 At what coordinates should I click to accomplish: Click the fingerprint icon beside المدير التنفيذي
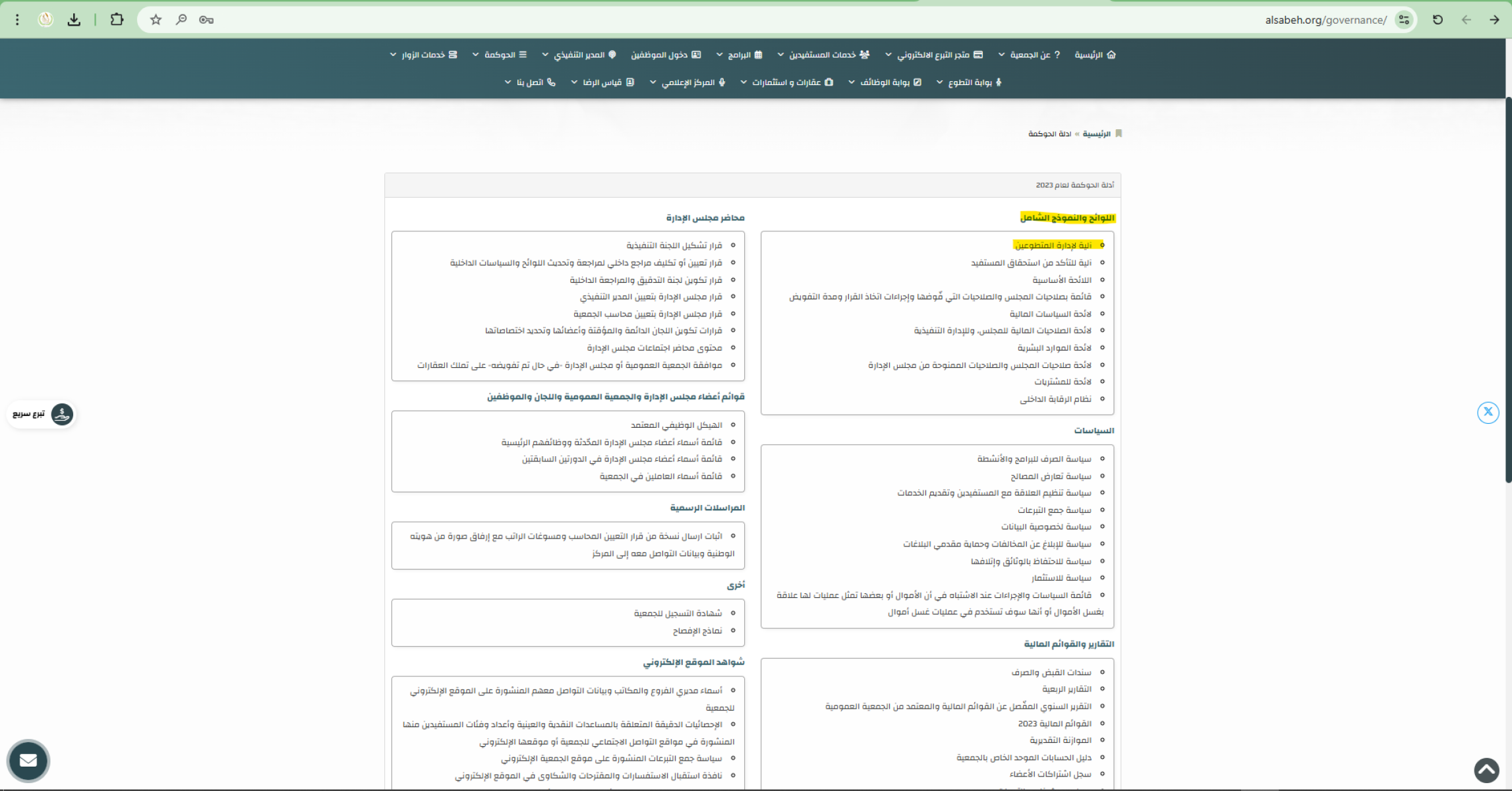[x=612, y=55]
